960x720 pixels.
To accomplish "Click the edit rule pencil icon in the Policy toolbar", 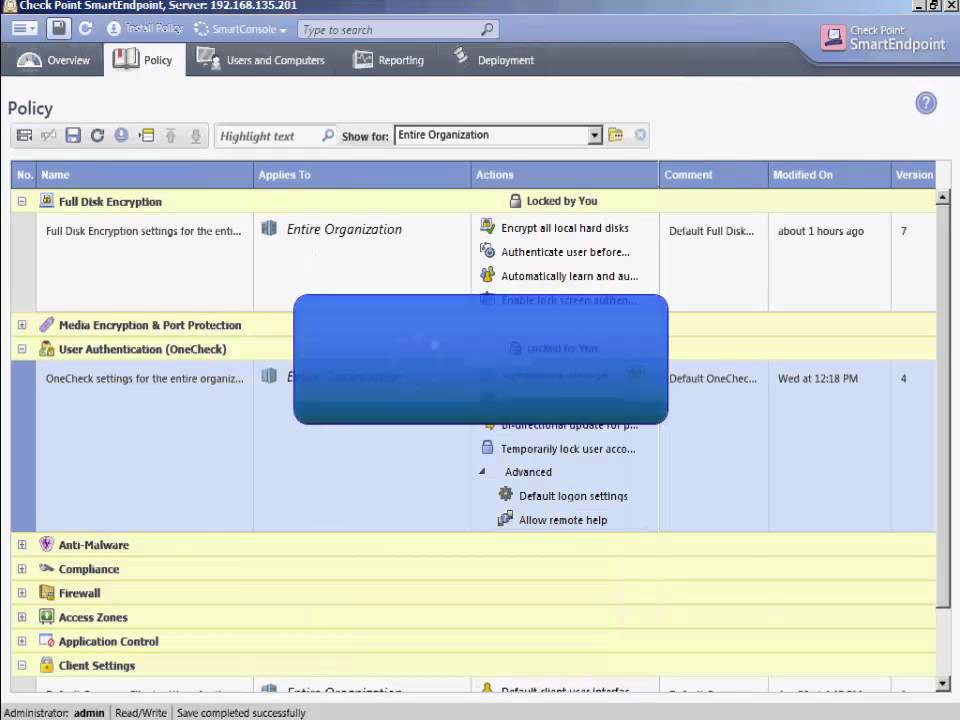I will pos(48,135).
